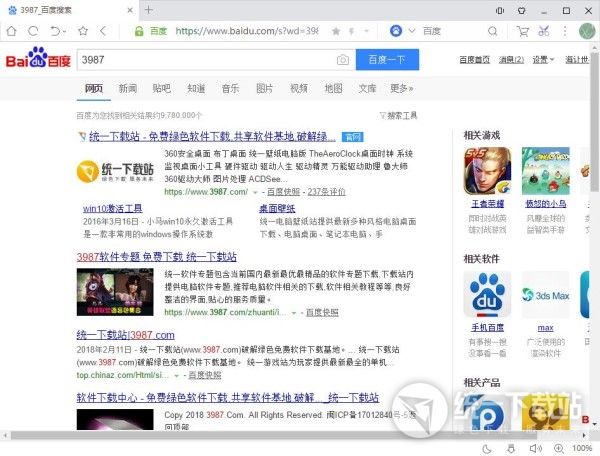Click the download icon in status bar
Screen dimensions: 600x456
[x=510, y=448]
